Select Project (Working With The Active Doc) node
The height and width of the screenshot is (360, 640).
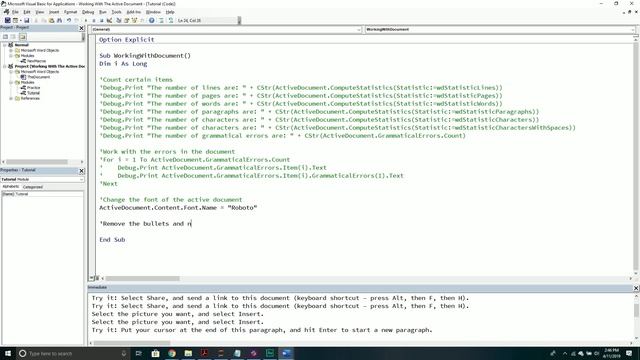tap(50, 66)
